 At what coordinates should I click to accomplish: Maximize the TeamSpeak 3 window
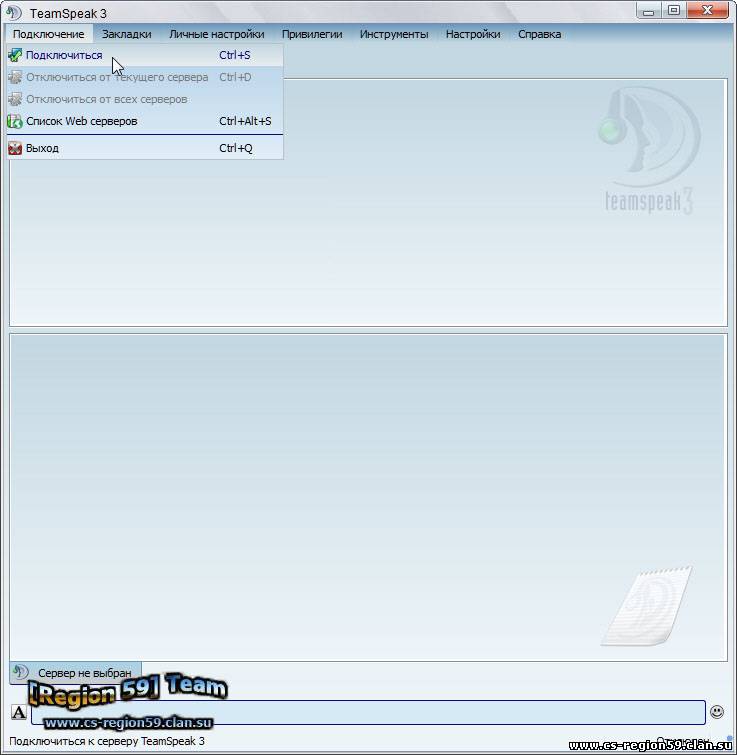(674, 11)
